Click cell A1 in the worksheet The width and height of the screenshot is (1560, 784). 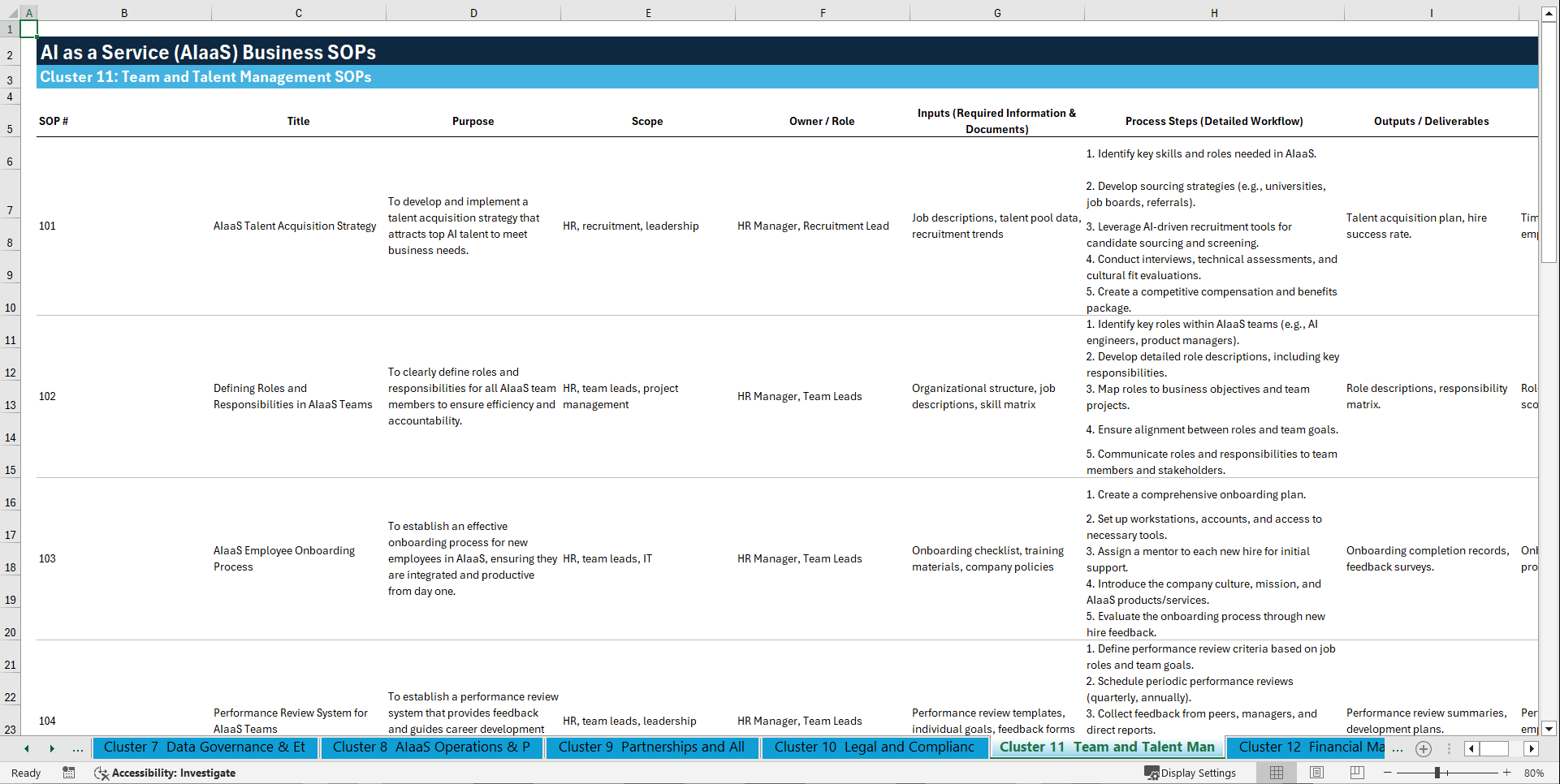tap(28, 28)
